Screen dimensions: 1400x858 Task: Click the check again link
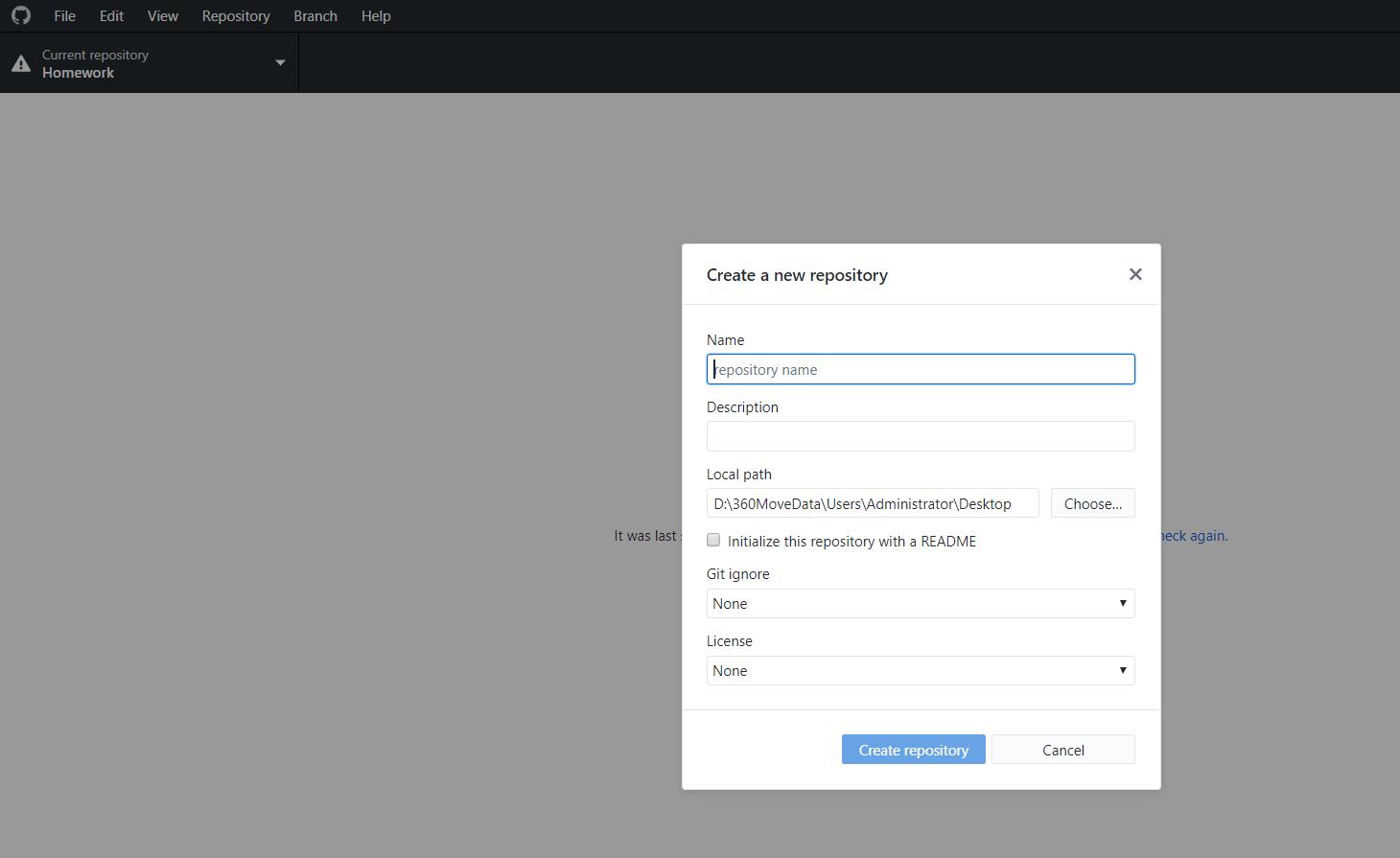click(1194, 536)
